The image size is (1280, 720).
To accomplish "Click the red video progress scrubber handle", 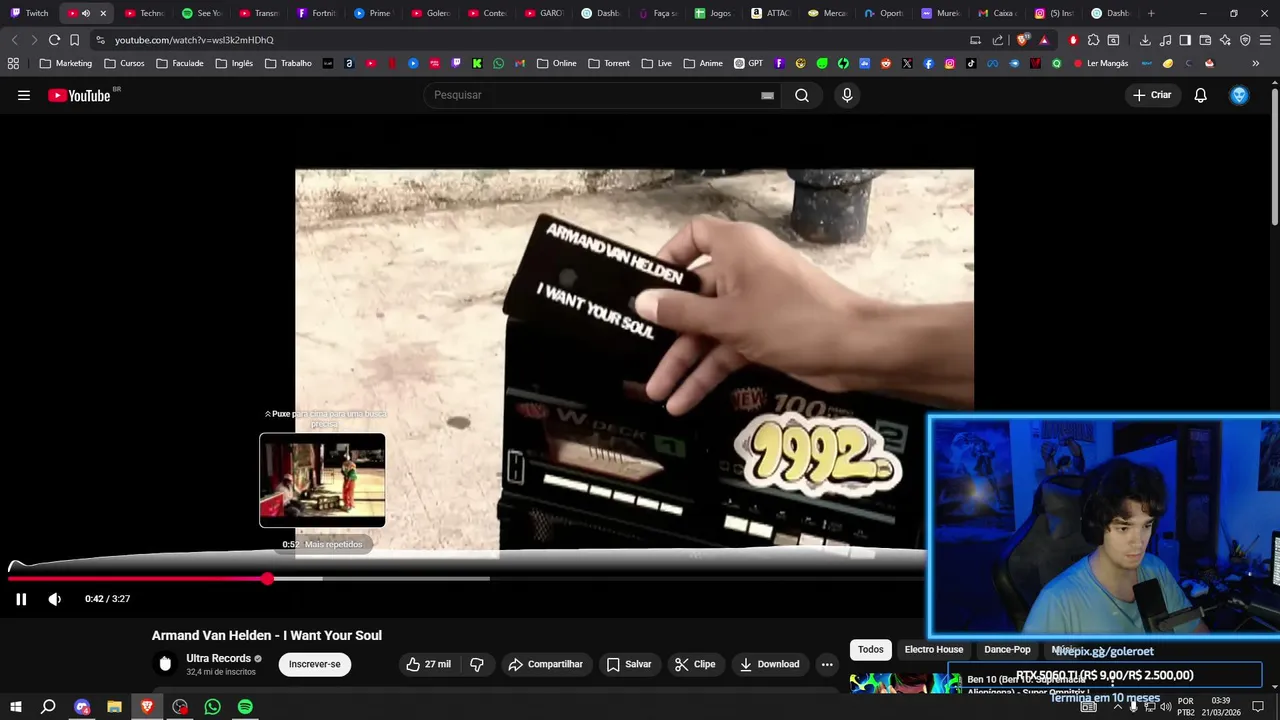I will coord(268,578).
